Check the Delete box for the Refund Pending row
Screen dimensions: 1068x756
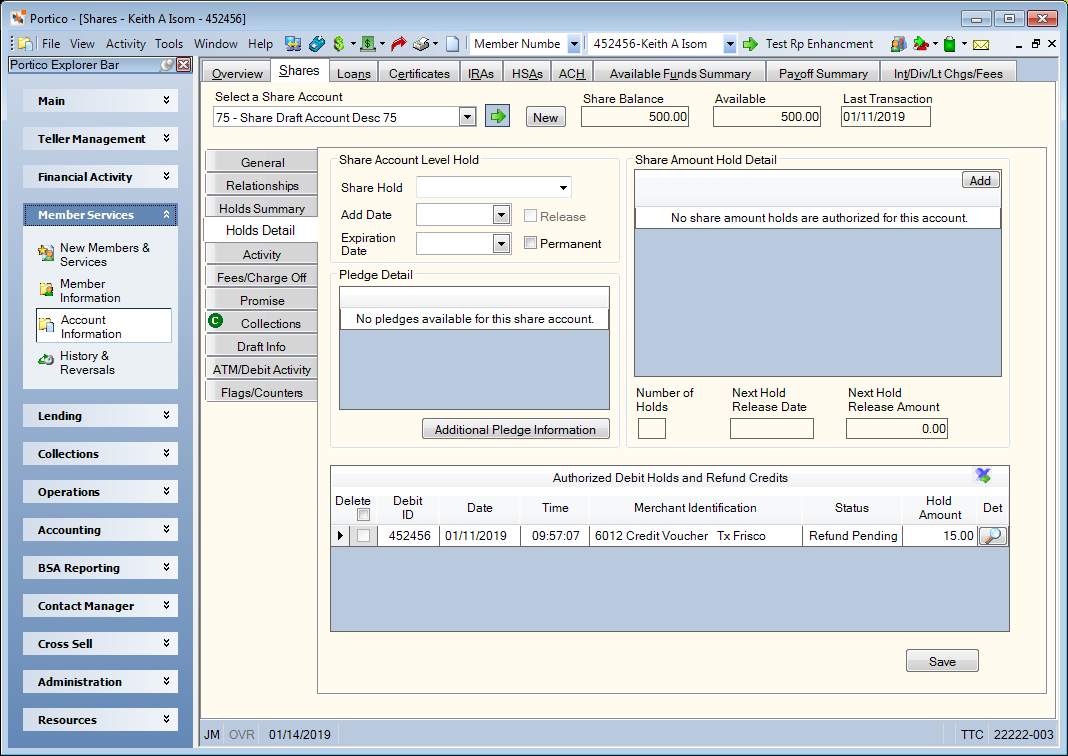(364, 536)
